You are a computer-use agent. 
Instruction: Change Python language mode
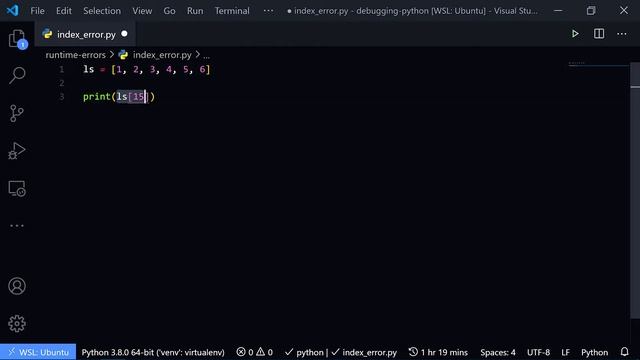(x=594, y=352)
